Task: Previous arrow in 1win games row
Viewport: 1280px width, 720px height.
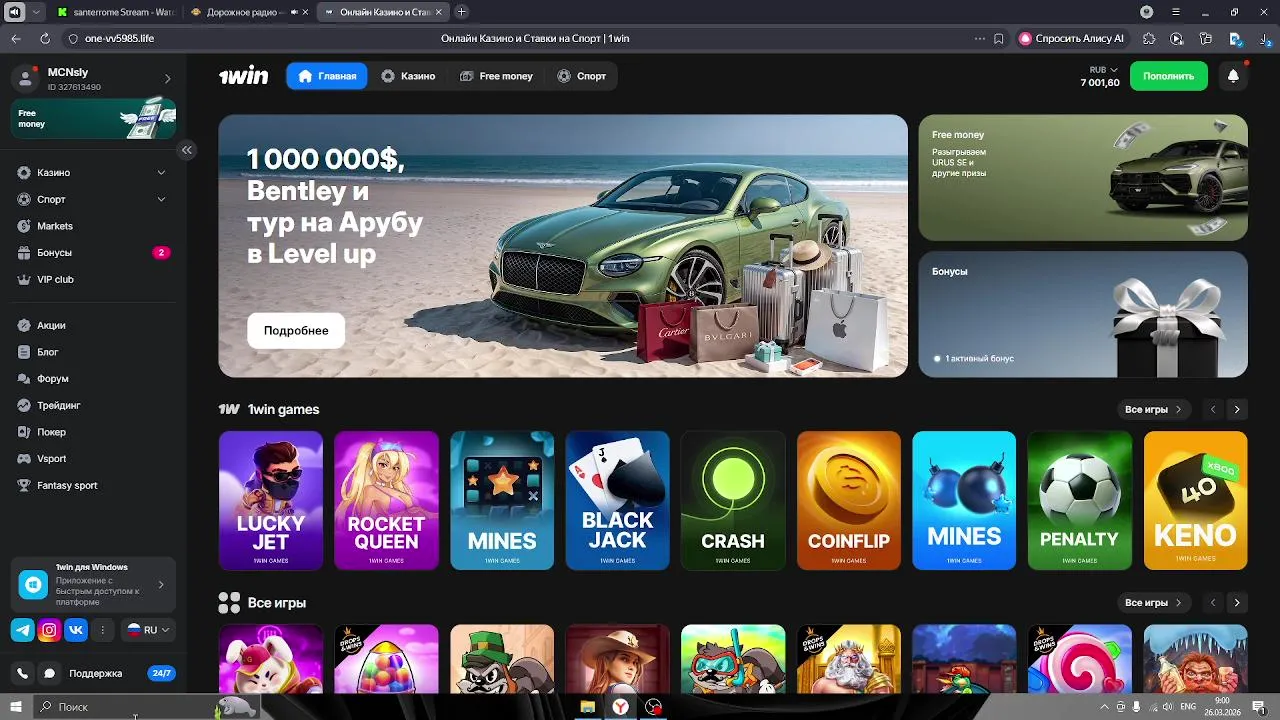Action: point(1213,409)
